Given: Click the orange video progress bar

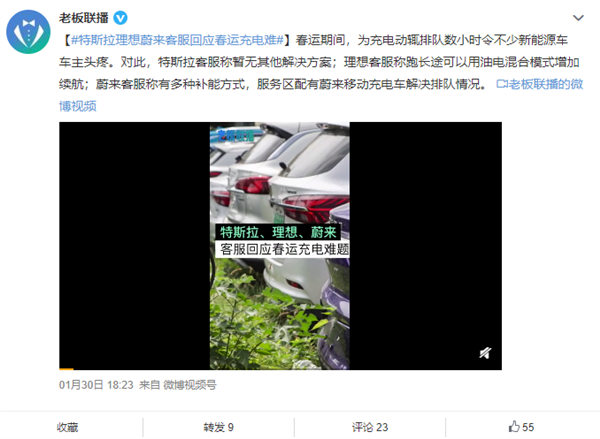Looking at the screenshot, I should coord(66,369).
